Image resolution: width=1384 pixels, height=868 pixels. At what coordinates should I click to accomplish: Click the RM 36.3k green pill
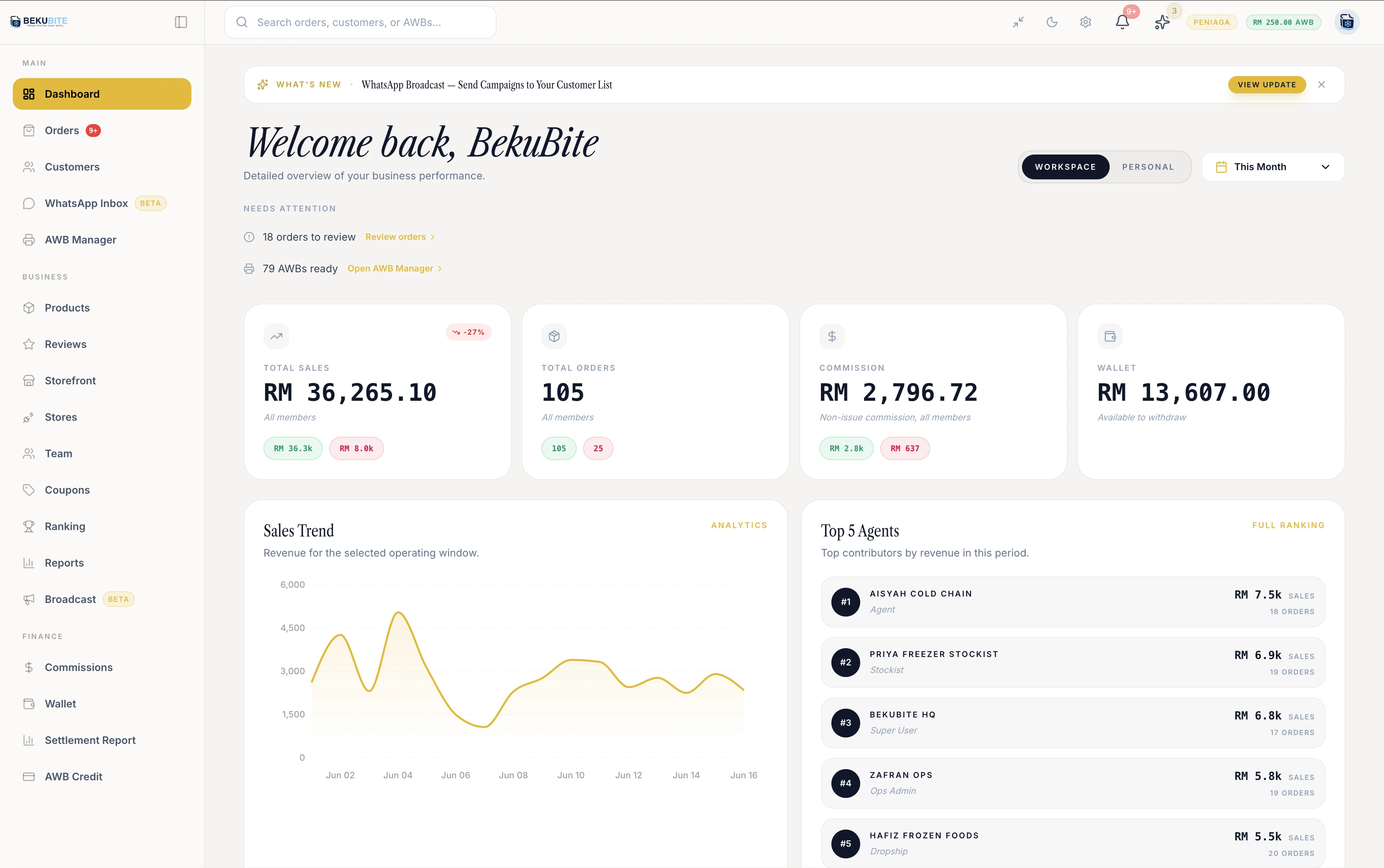click(x=293, y=448)
